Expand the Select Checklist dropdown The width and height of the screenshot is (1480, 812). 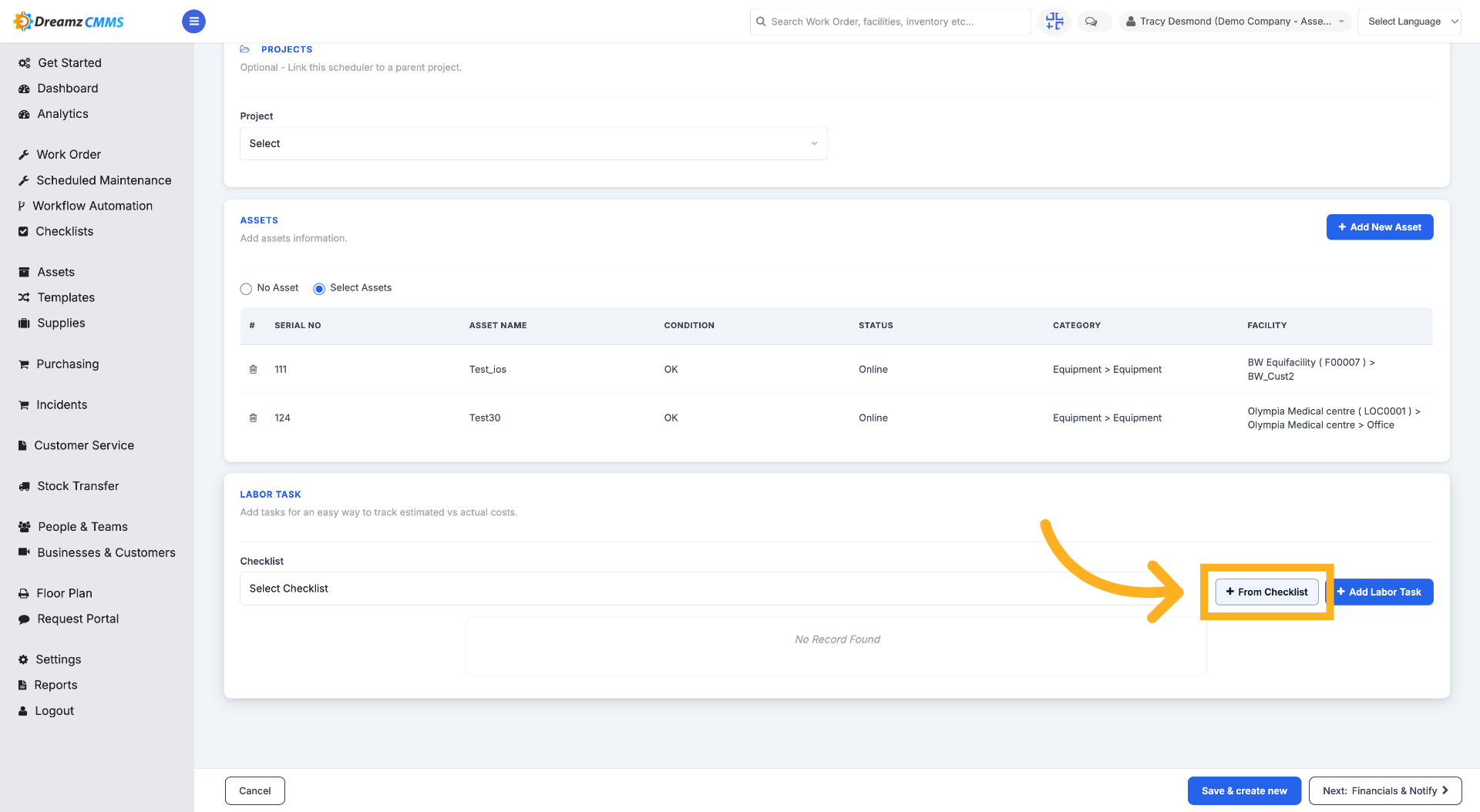tap(721, 589)
